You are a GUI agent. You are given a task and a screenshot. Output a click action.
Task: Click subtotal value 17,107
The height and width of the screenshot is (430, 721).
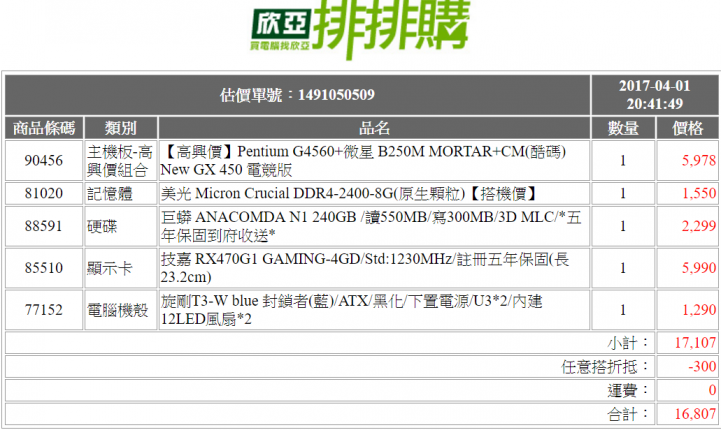click(x=695, y=343)
